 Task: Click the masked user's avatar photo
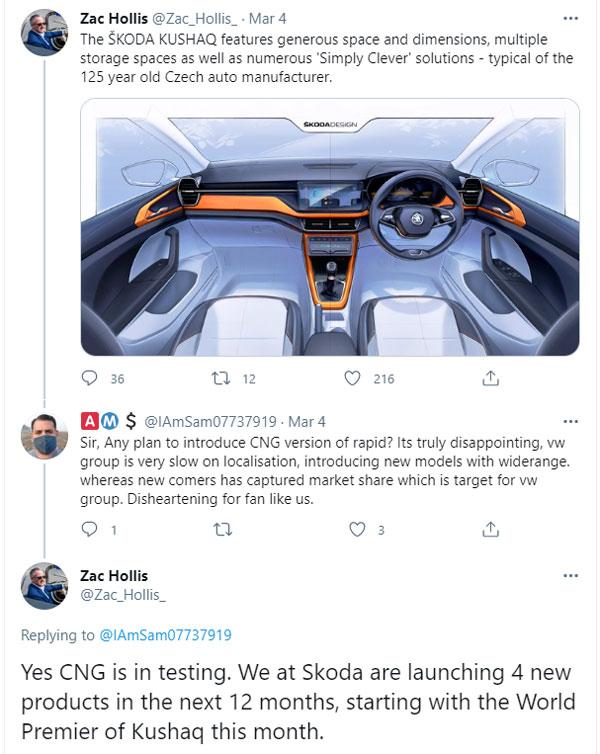pyautogui.click(x=45, y=434)
